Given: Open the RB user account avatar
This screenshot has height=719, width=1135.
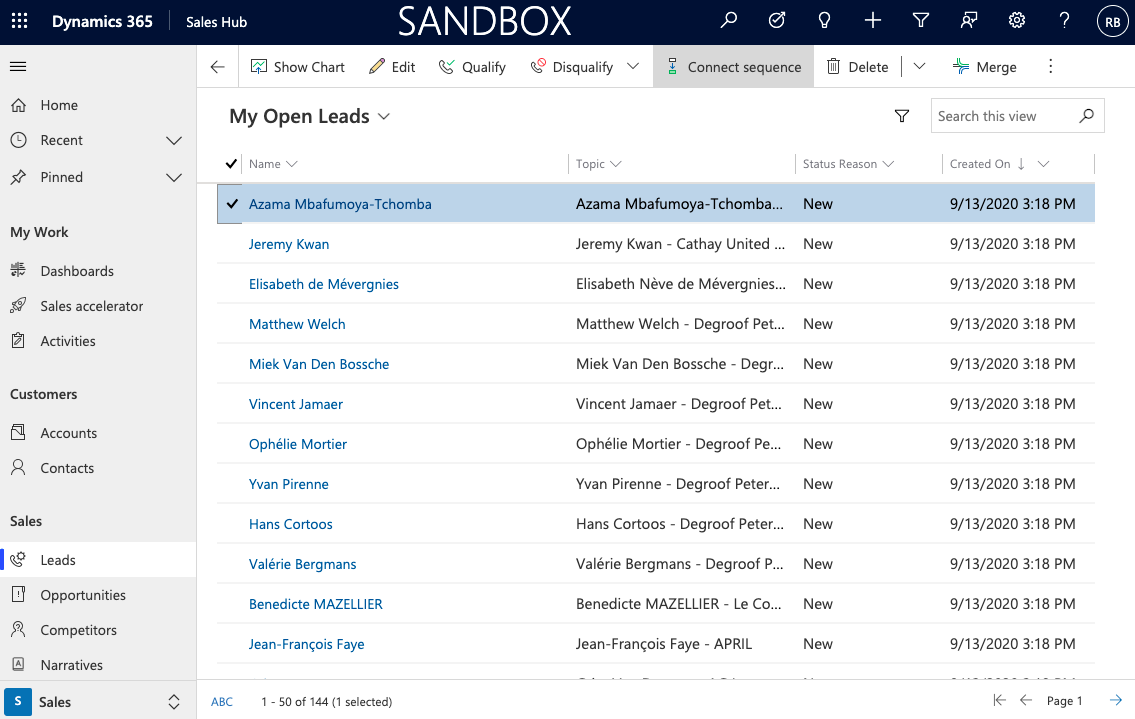Looking at the screenshot, I should click(x=1113, y=22).
